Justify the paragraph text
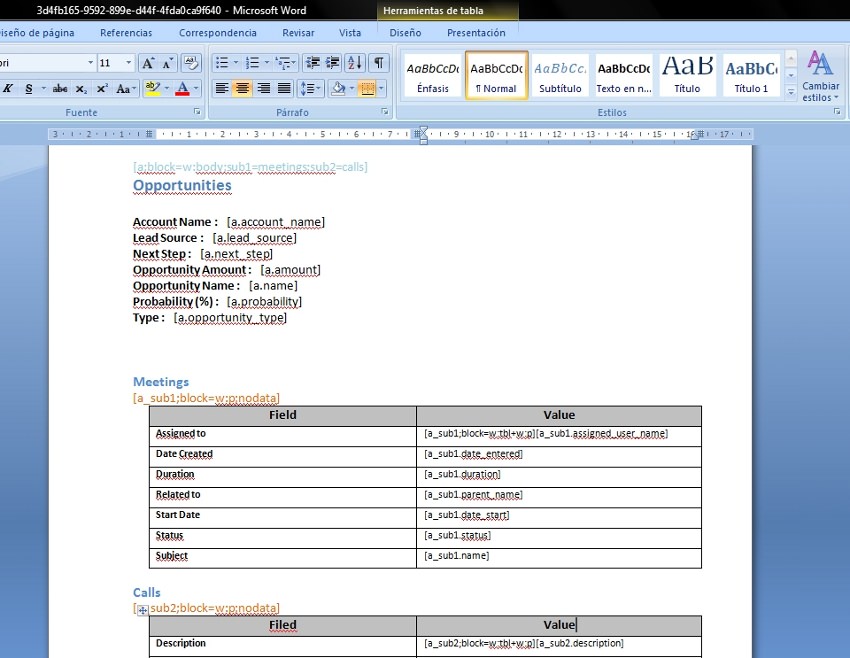This screenshot has height=658, width=850. [x=284, y=89]
